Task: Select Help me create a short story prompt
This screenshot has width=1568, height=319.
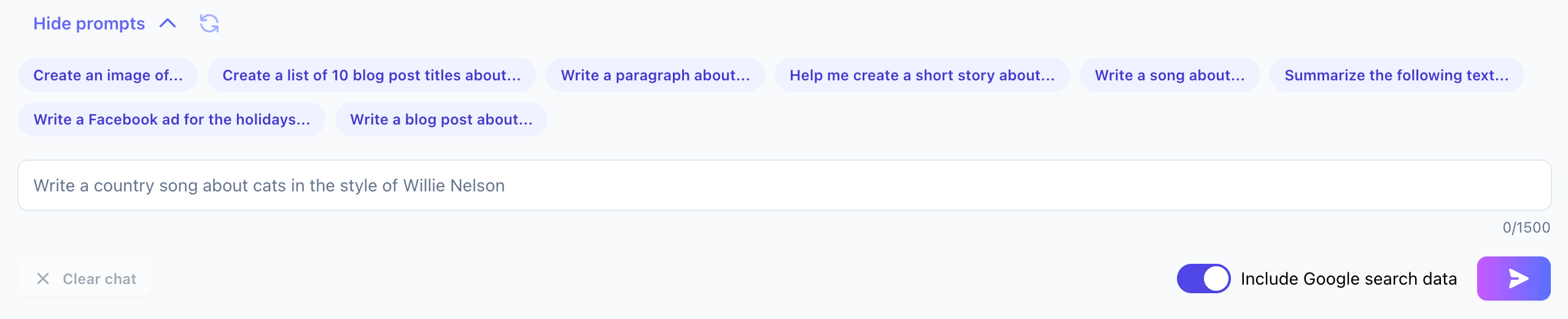Action: pos(922,75)
